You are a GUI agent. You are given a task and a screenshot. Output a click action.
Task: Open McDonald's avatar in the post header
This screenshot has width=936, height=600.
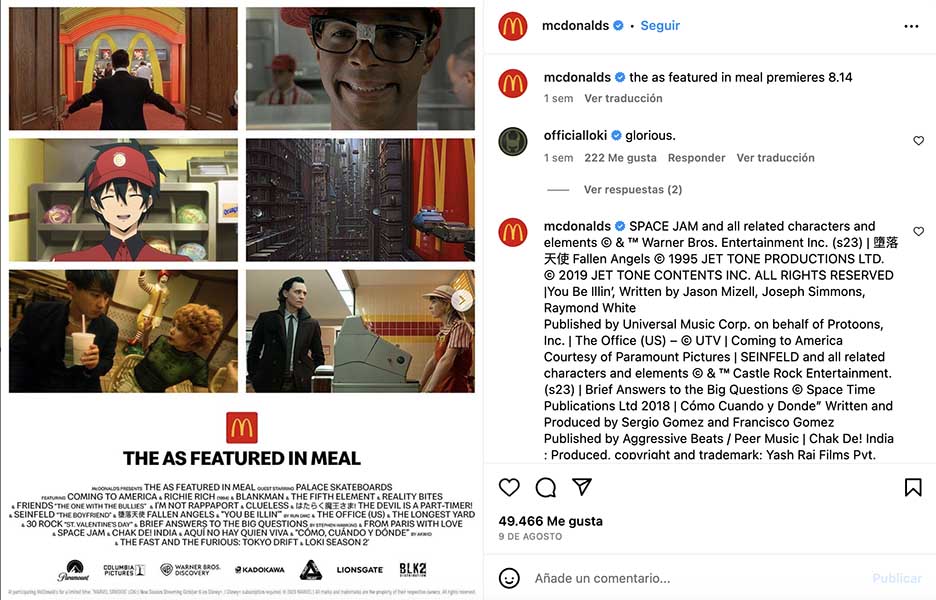[x=513, y=26]
